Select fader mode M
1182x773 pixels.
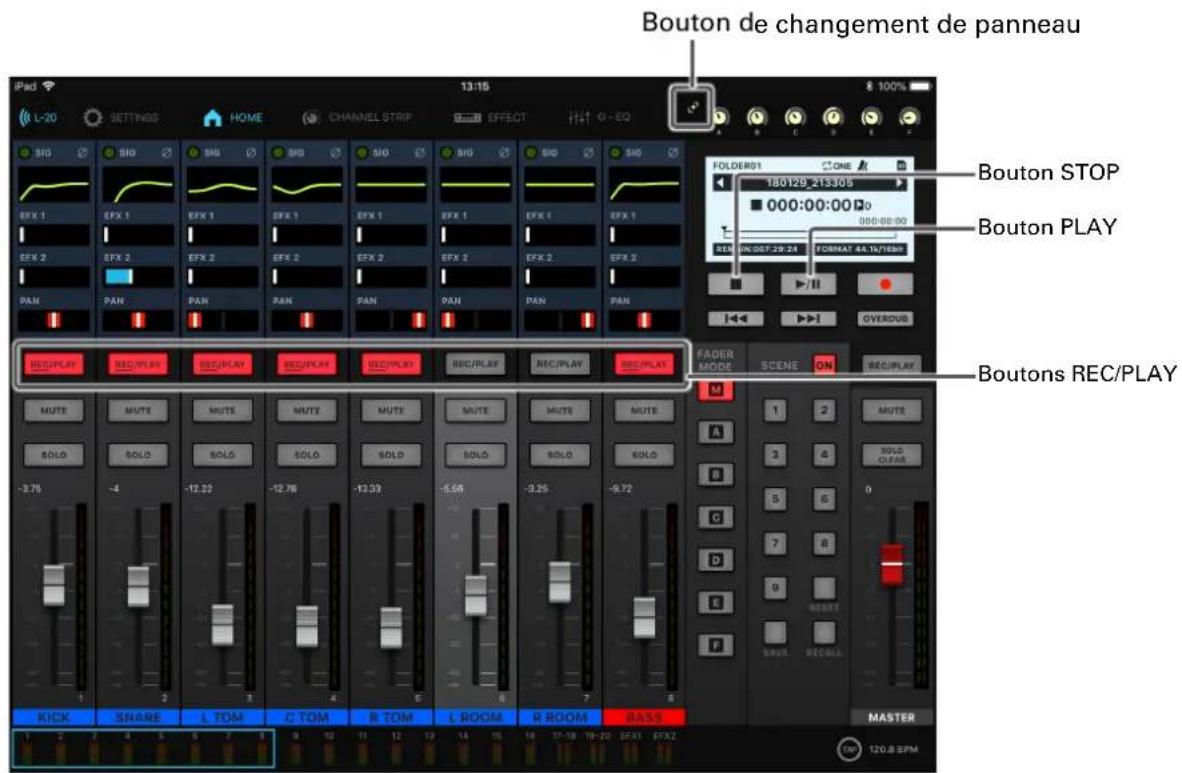[x=715, y=390]
